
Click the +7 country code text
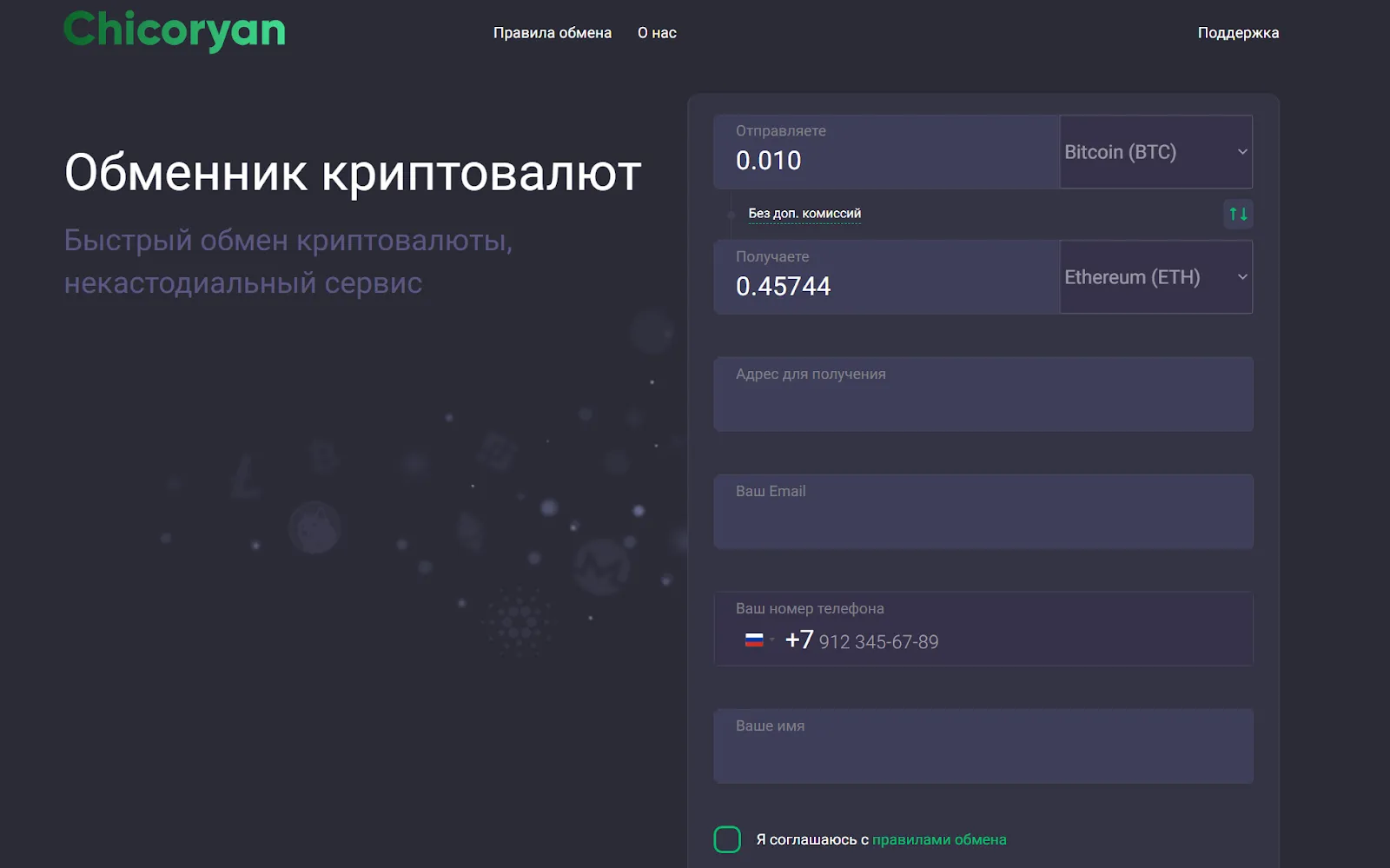799,640
